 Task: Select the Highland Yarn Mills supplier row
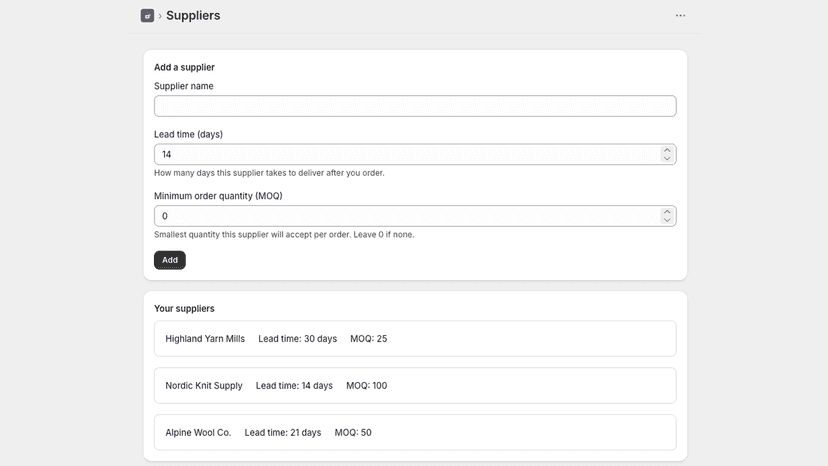point(415,339)
